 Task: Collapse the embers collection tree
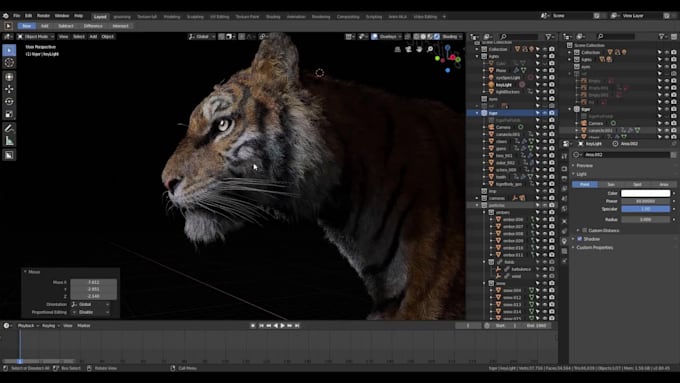click(484, 213)
